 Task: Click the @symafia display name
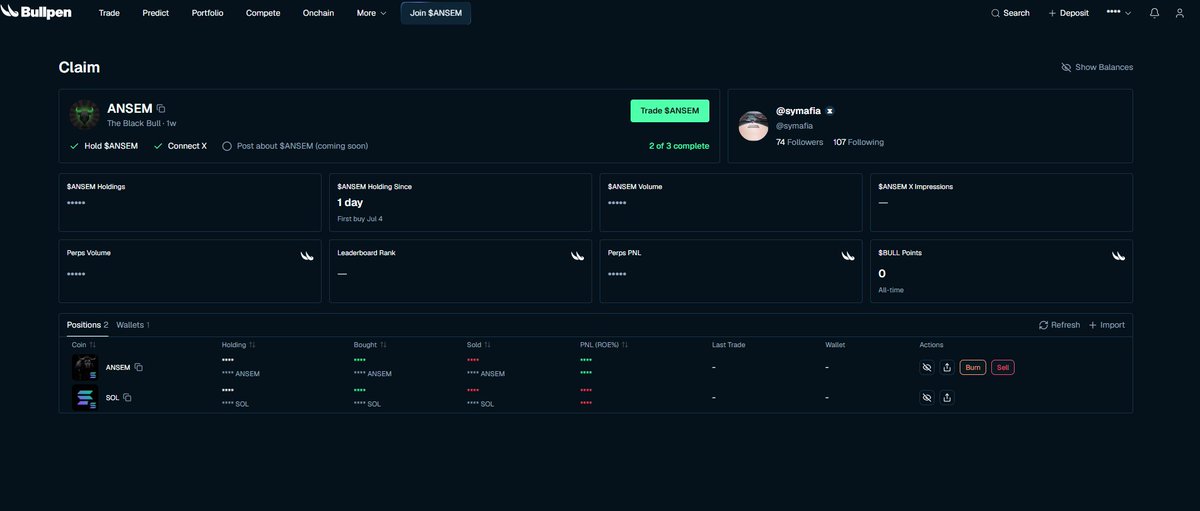click(798, 111)
